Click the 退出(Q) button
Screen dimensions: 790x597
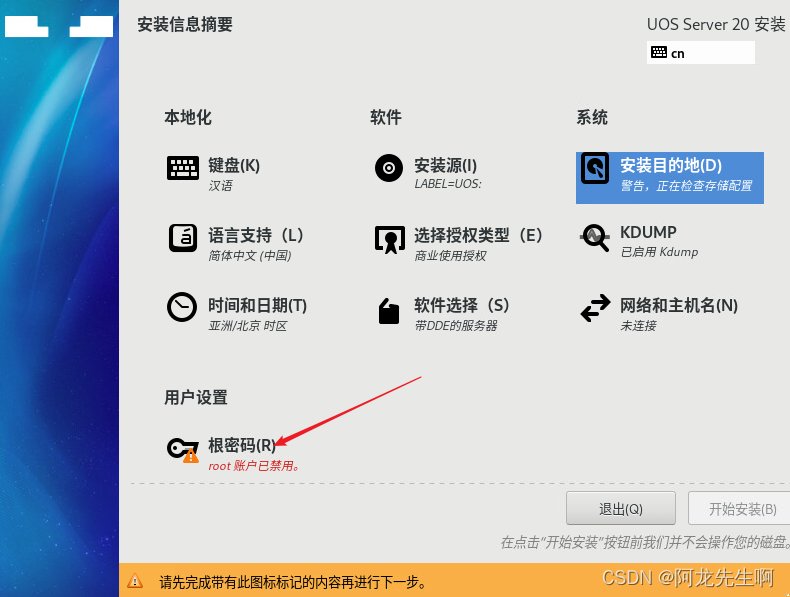pyautogui.click(x=620, y=509)
